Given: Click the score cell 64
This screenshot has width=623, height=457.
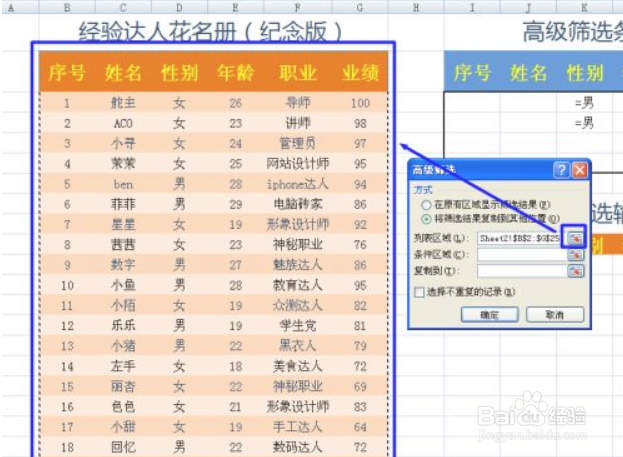Looking at the screenshot, I should click(x=360, y=427).
